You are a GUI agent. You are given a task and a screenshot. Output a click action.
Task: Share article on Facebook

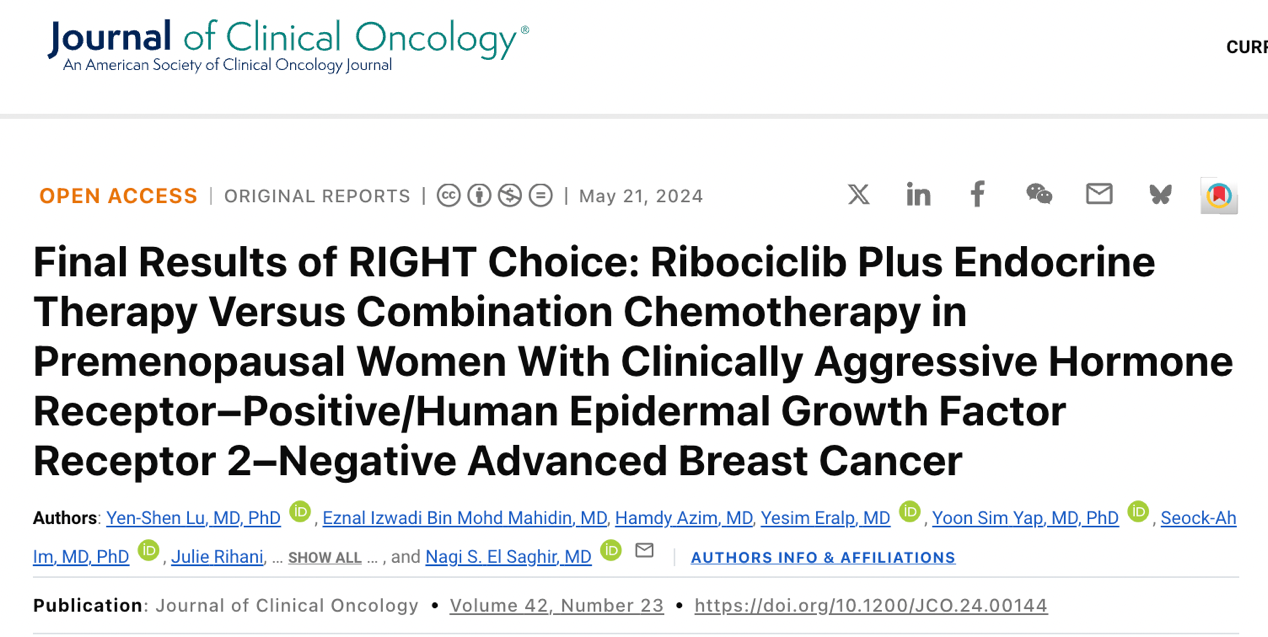point(978,194)
